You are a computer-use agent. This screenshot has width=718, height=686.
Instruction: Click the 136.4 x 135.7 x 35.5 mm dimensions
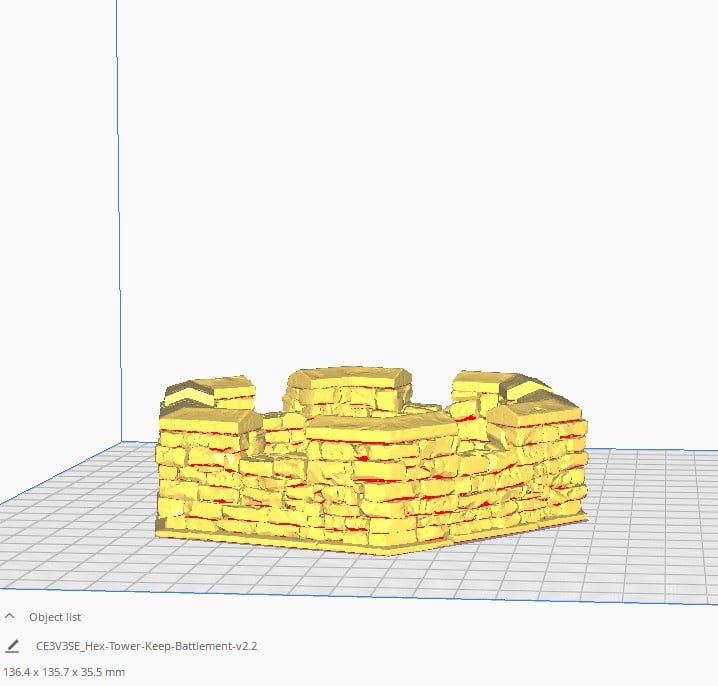click(x=64, y=672)
